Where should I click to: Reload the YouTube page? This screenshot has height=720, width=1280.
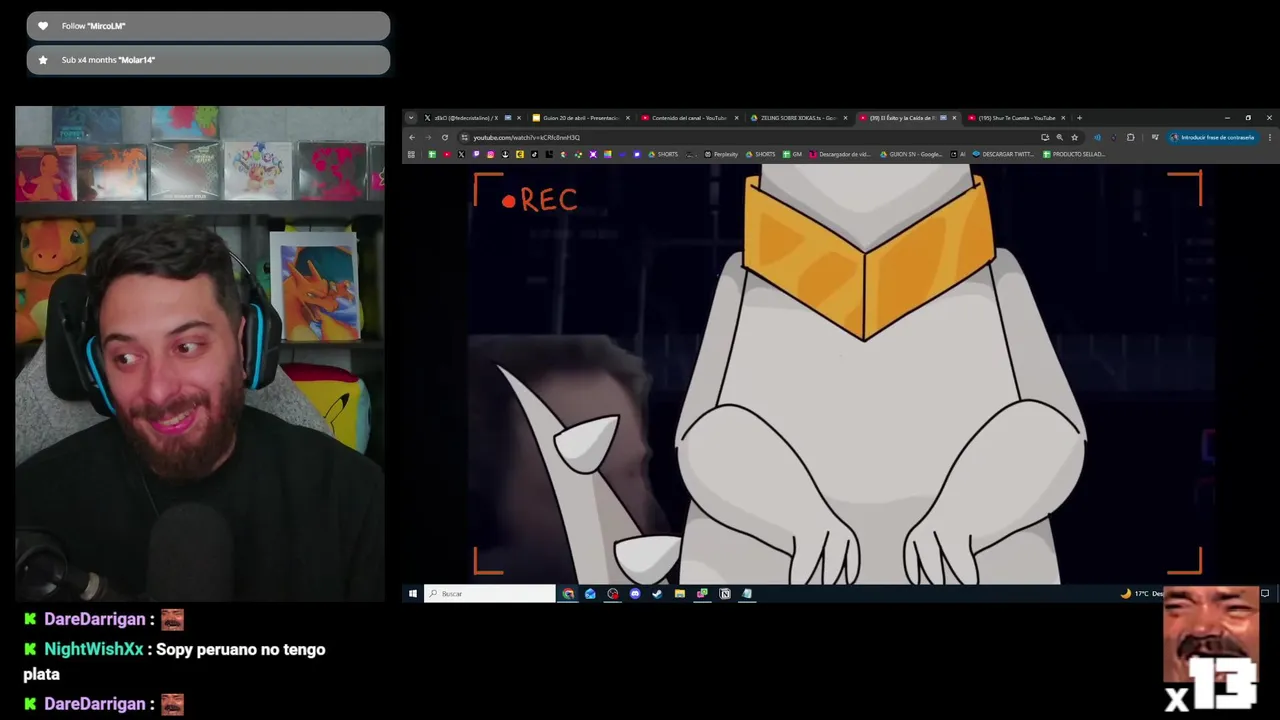[x=445, y=137]
